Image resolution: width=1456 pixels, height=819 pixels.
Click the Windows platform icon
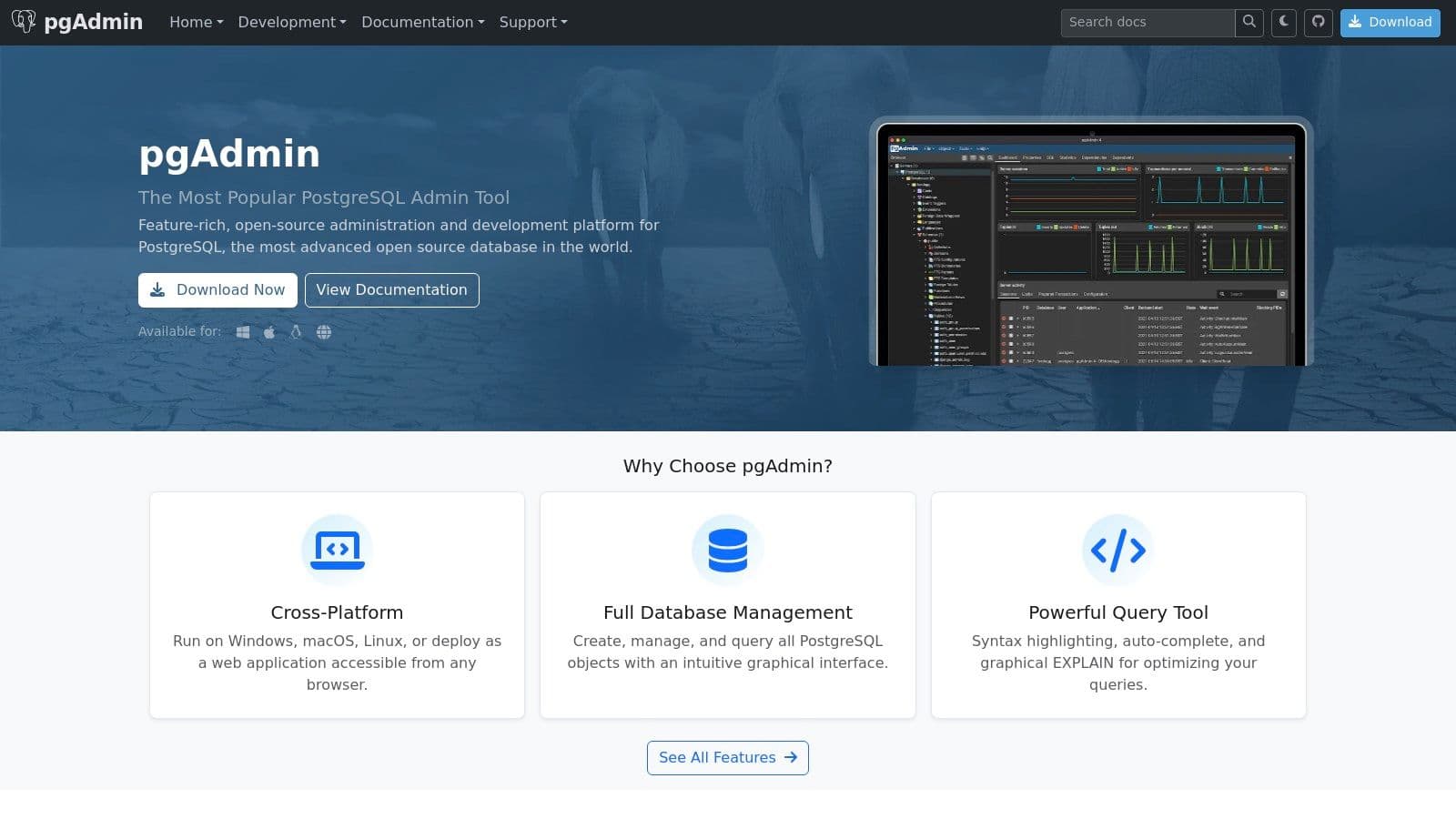243,332
